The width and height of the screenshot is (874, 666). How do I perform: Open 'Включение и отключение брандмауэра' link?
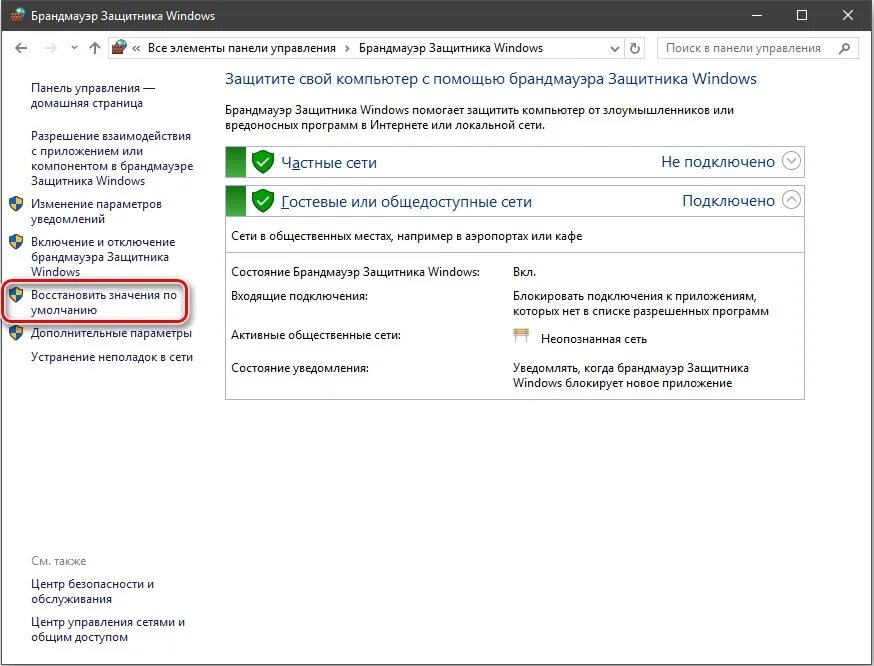[103, 257]
